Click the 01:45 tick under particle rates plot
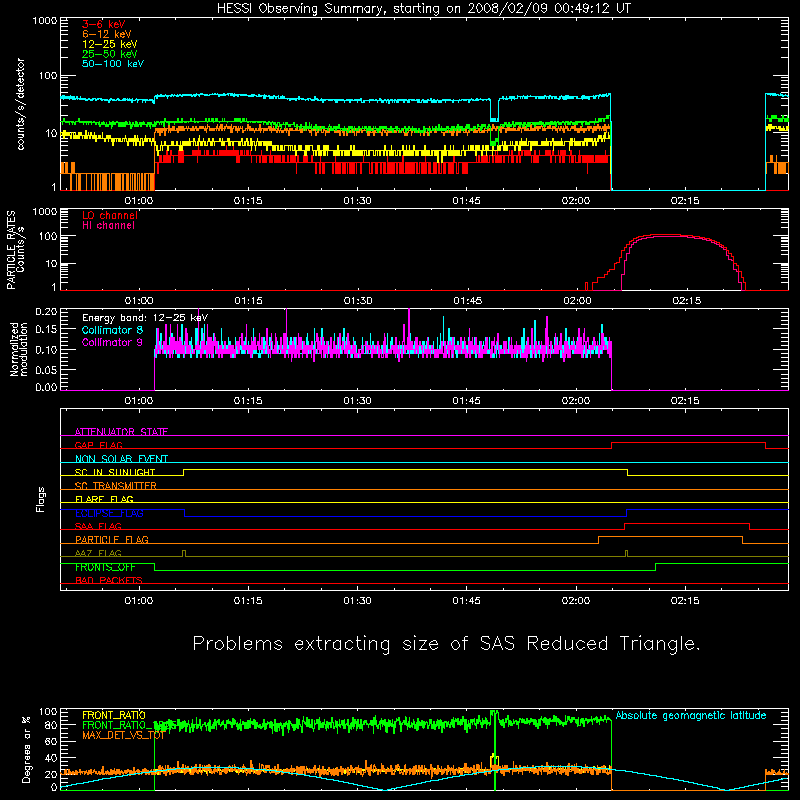Screen dimensions: 800x800 [x=467, y=301]
